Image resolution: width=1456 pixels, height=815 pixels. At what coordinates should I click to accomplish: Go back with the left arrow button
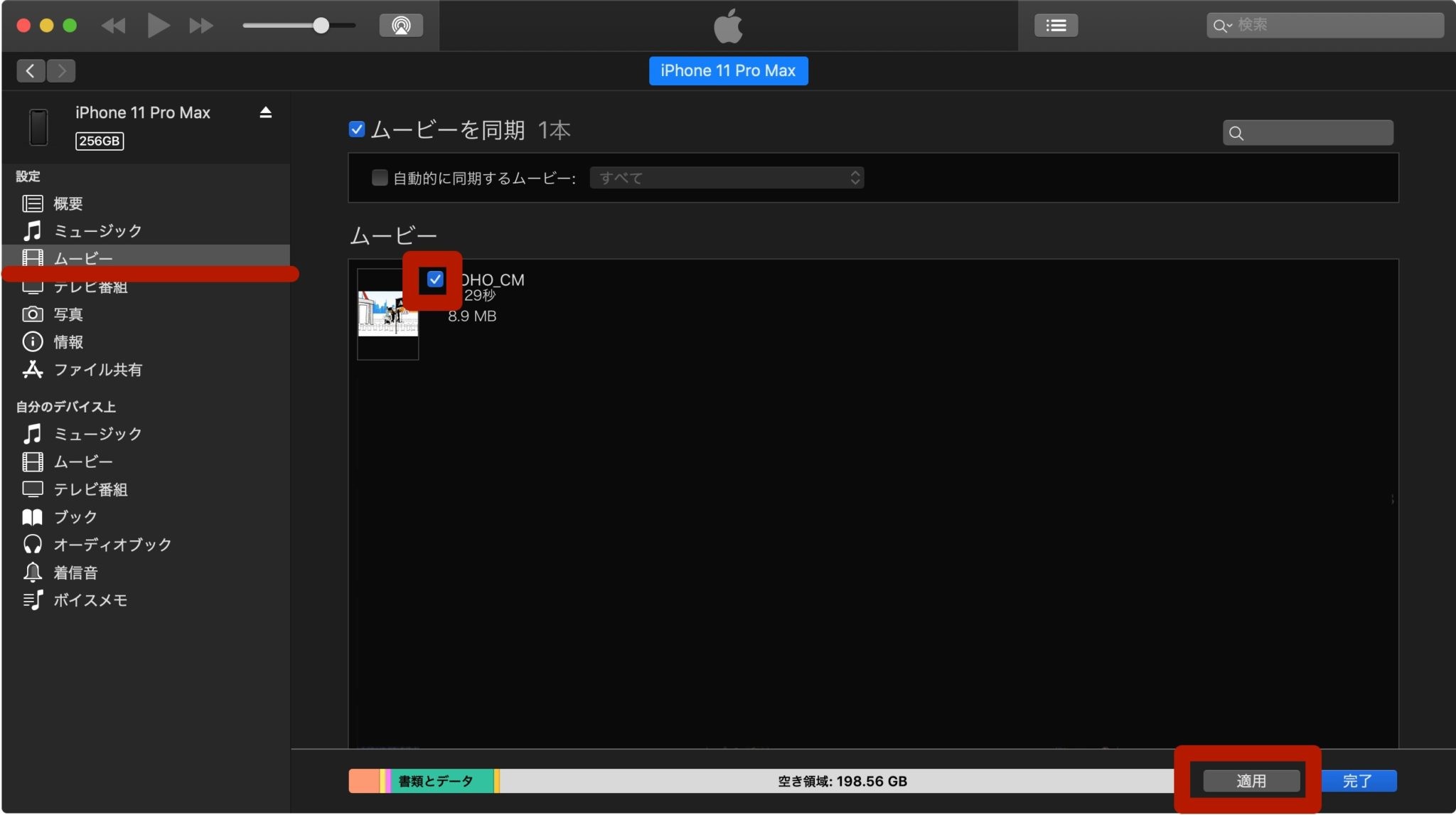(31, 70)
